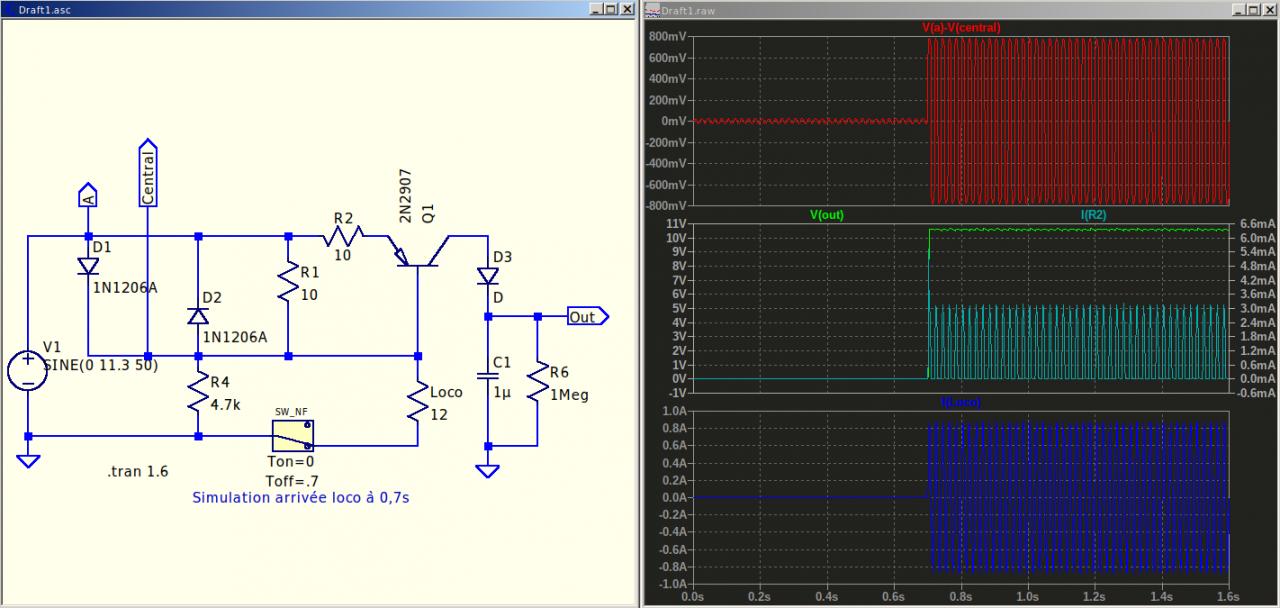Click the ground symbol below V1
This screenshot has width=1280, height=608.
pos(28,461)
